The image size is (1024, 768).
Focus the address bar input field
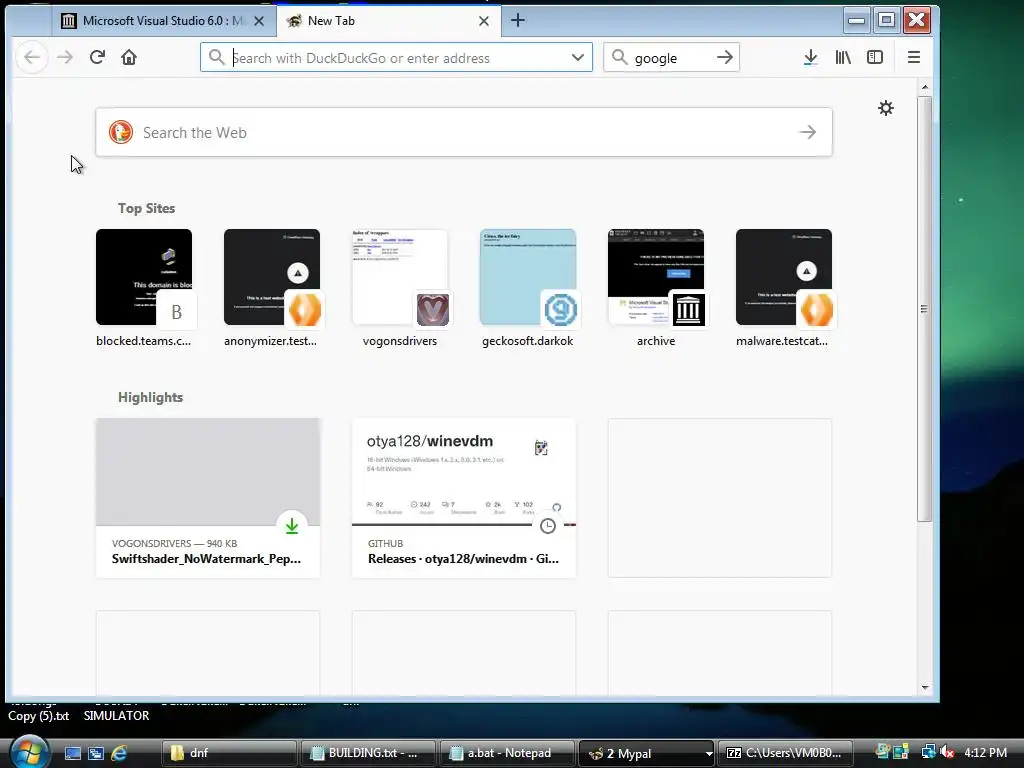[396, 57]
